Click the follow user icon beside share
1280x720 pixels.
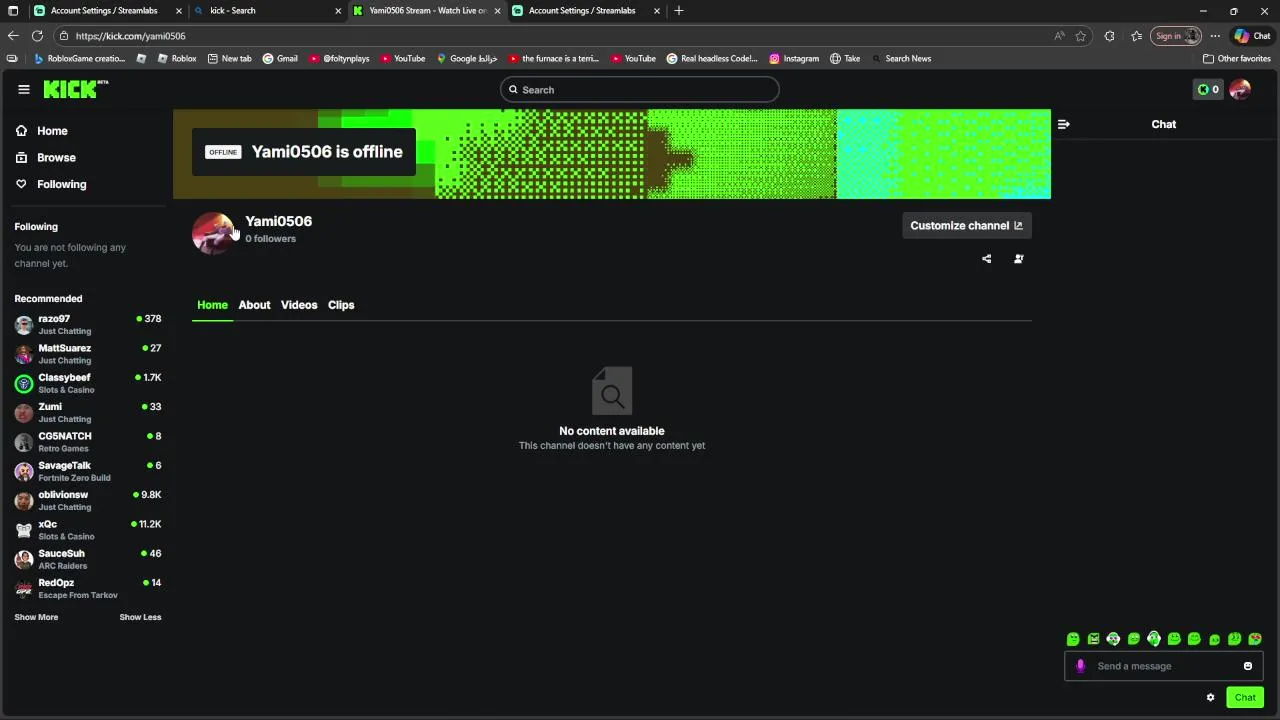click(1019, 259)
